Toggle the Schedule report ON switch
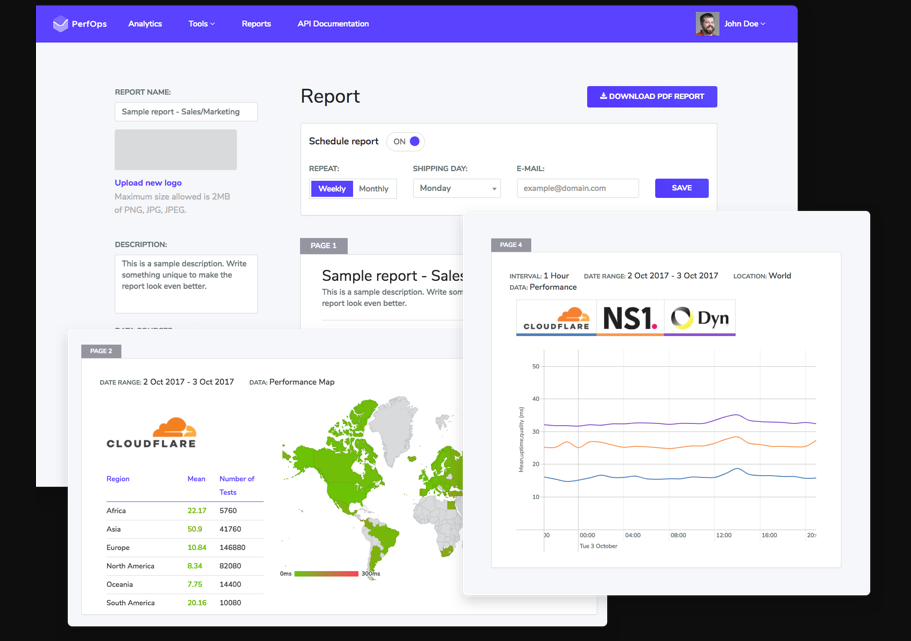 click(x=406, y=141)
